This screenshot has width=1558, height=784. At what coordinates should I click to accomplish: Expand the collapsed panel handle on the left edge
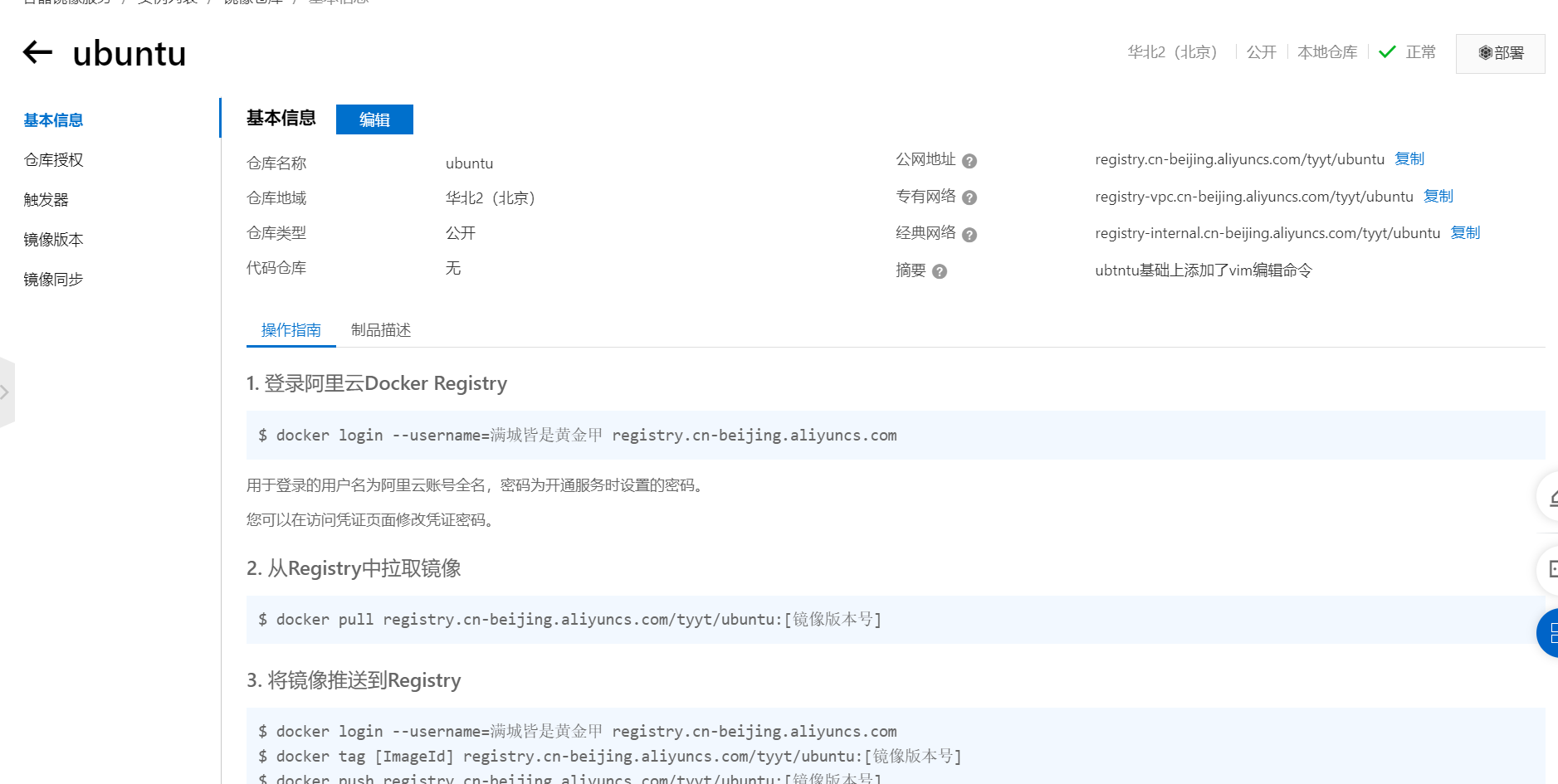click(6, 392)
